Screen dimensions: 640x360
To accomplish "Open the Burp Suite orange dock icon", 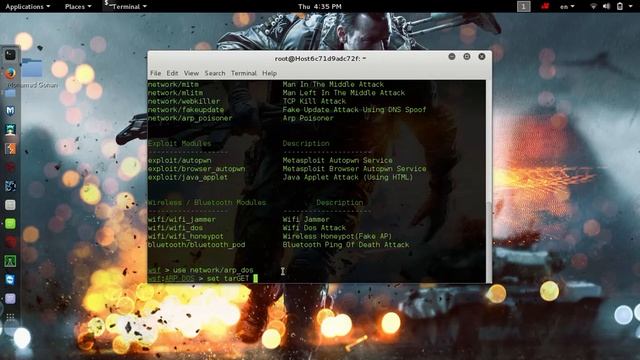I will point(10,149).
